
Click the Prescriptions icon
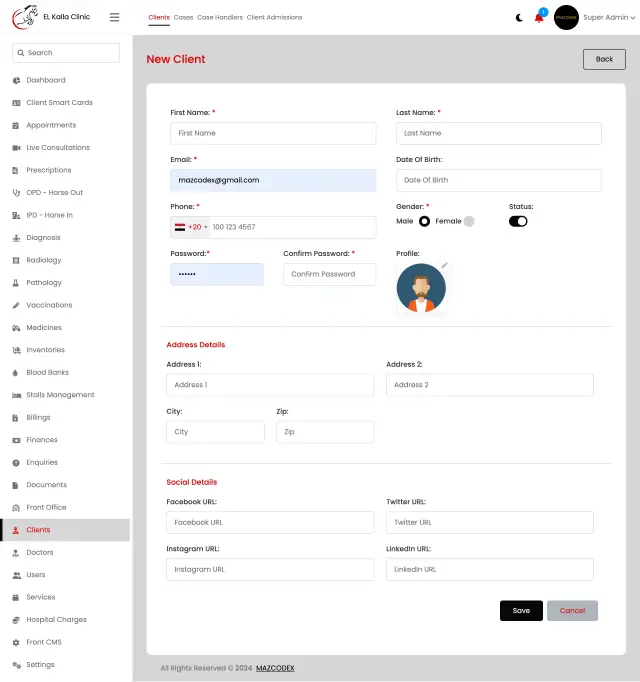tap(16, 170)
